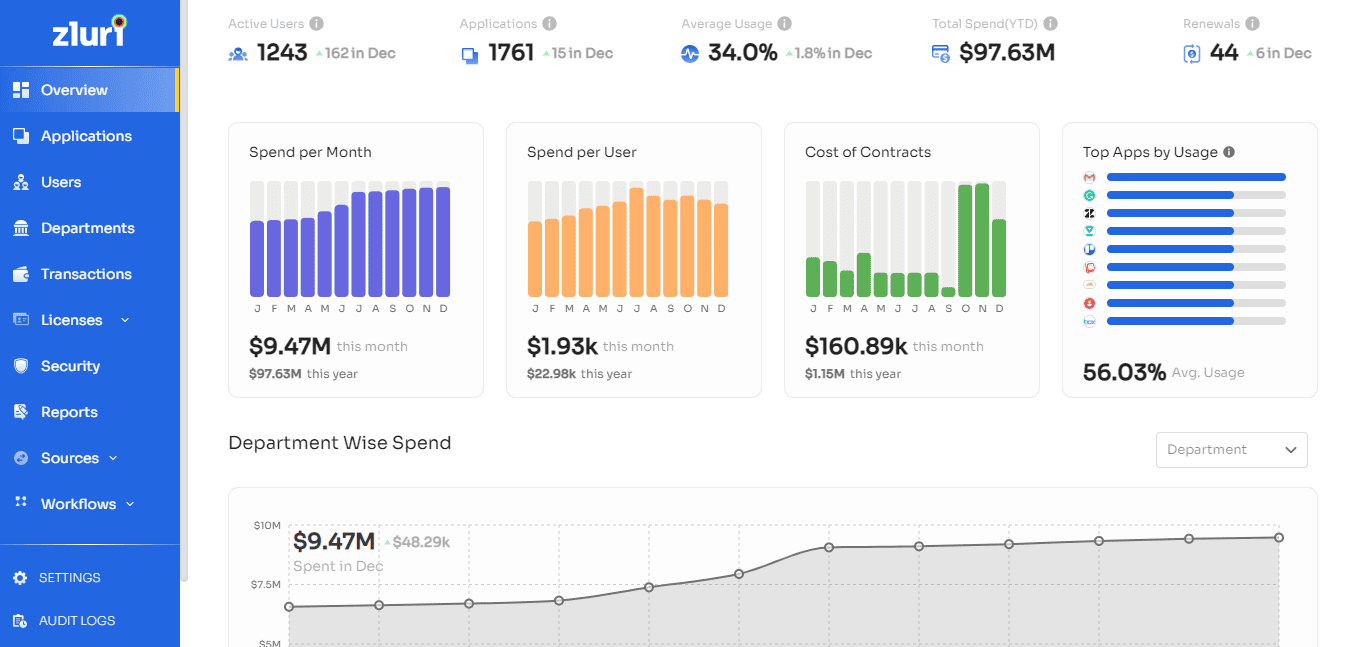1357x647 pixels.
Task: Open the Settings gear icon
Action: click(x=20, y=577)
